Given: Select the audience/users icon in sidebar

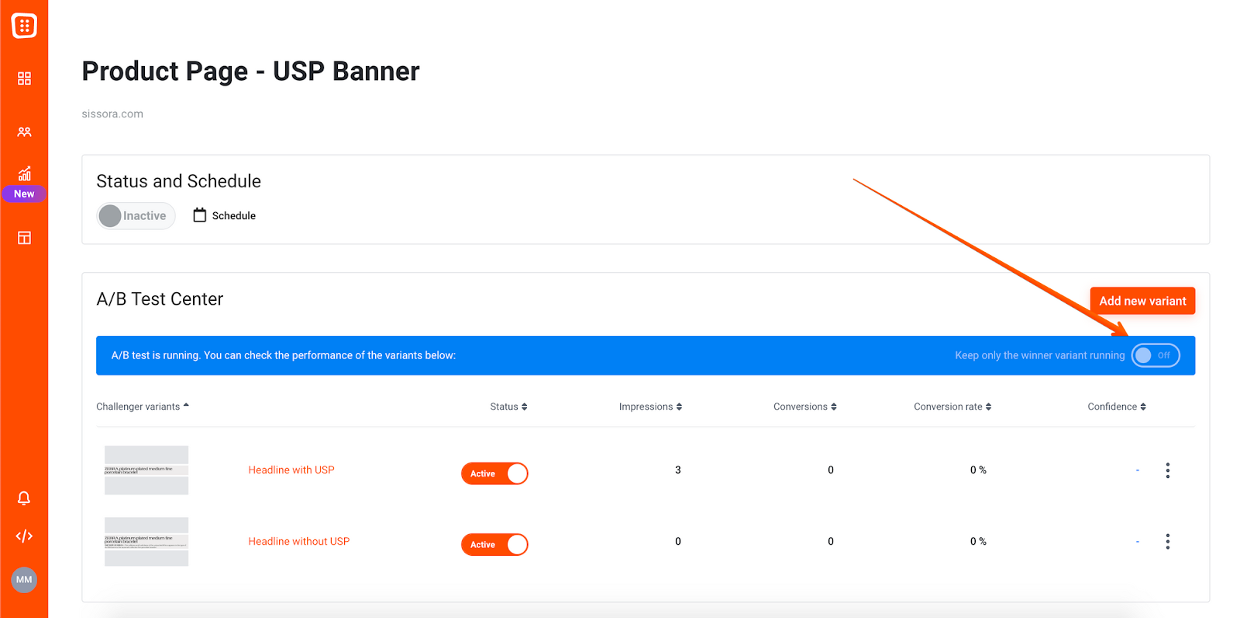Looking at the screenshot, I should (24, 132).
